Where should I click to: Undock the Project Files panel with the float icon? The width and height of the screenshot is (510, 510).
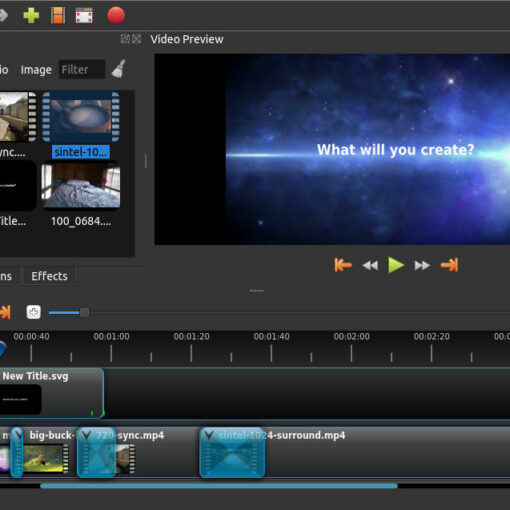coord(125,39)
